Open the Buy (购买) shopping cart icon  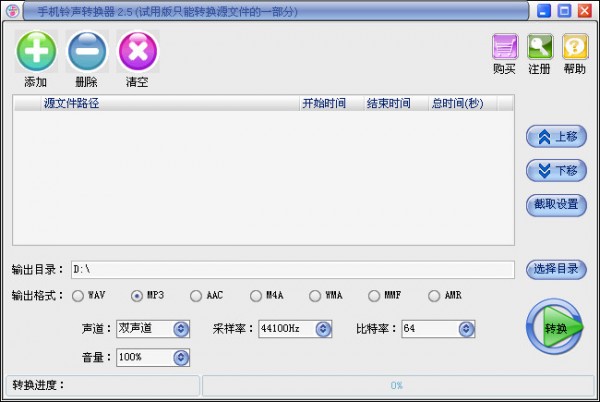pyautogui.click(x=505, y=47)
